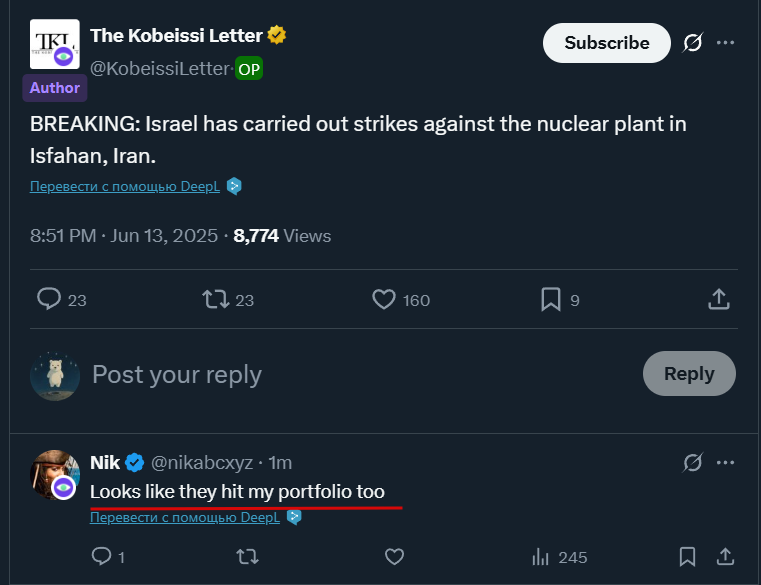This screenshot has width=761, height=585.
Task: Click the Grok icon on Nik's reply
Action: click(x=693, y=463)
